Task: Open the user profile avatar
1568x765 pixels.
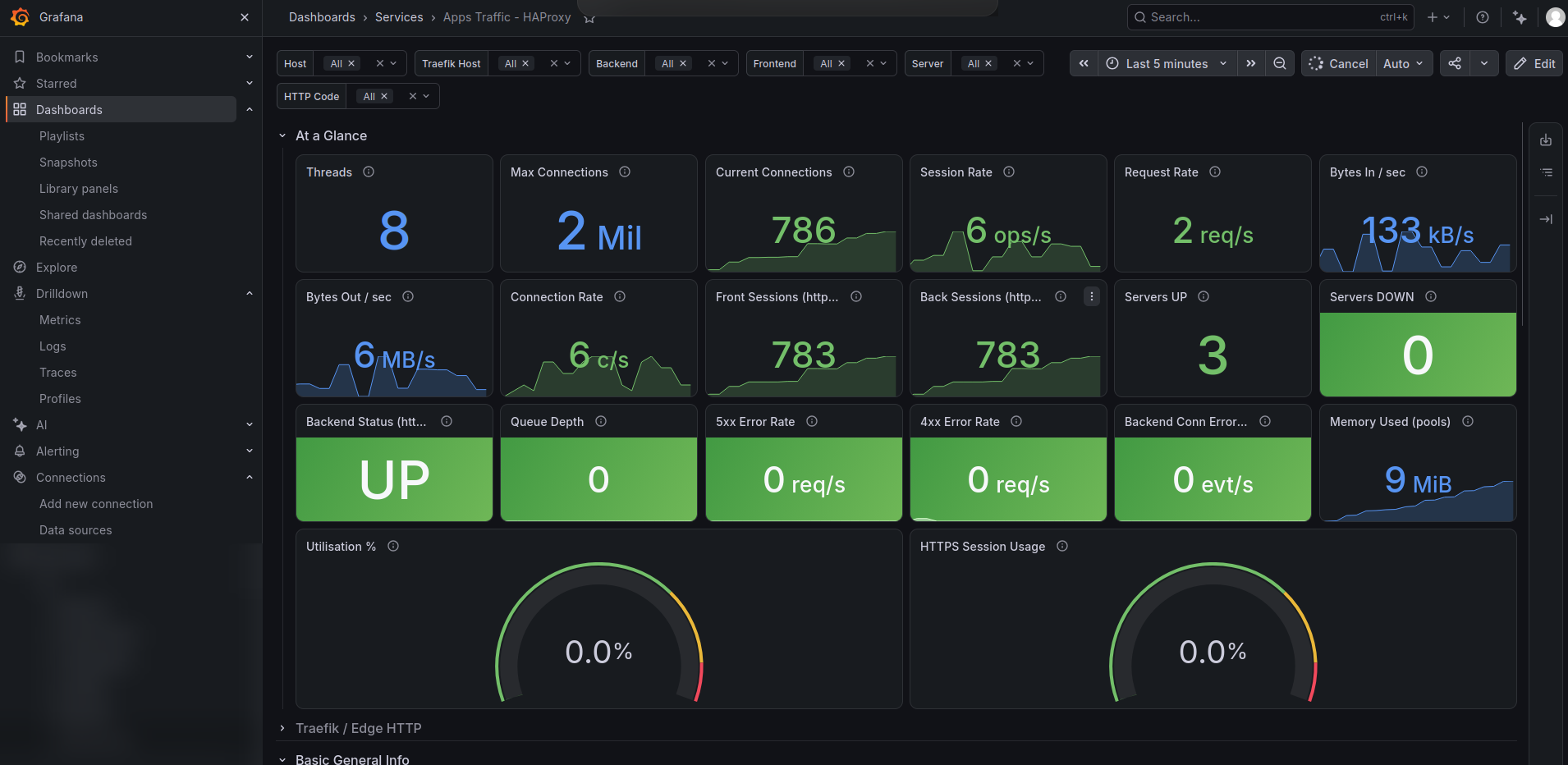Action: click(1555, 17)
